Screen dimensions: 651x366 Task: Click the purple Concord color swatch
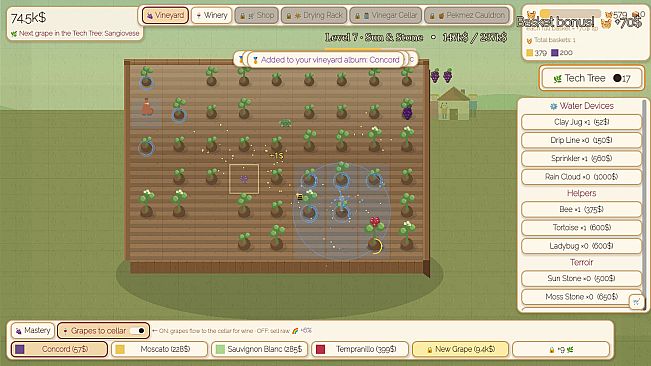20,349
